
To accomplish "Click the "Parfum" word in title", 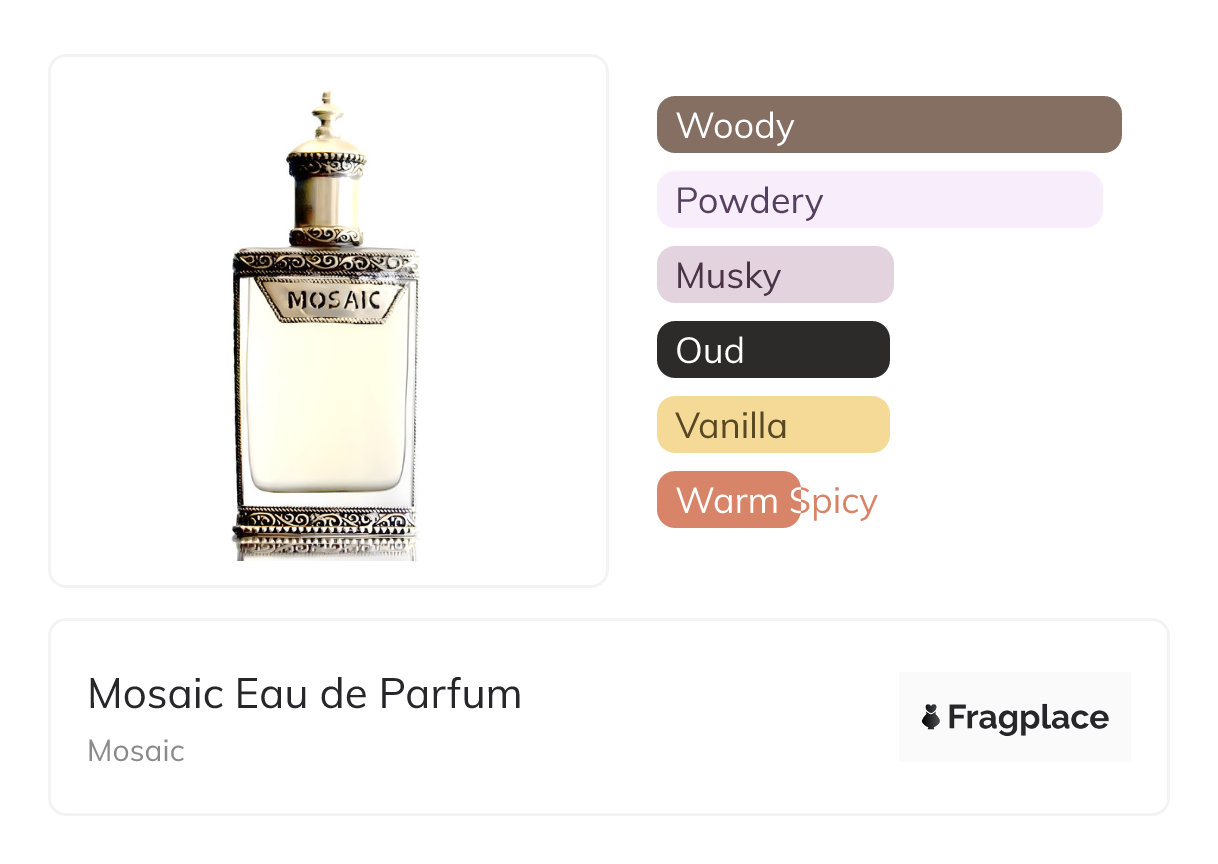I will [462, 694].
